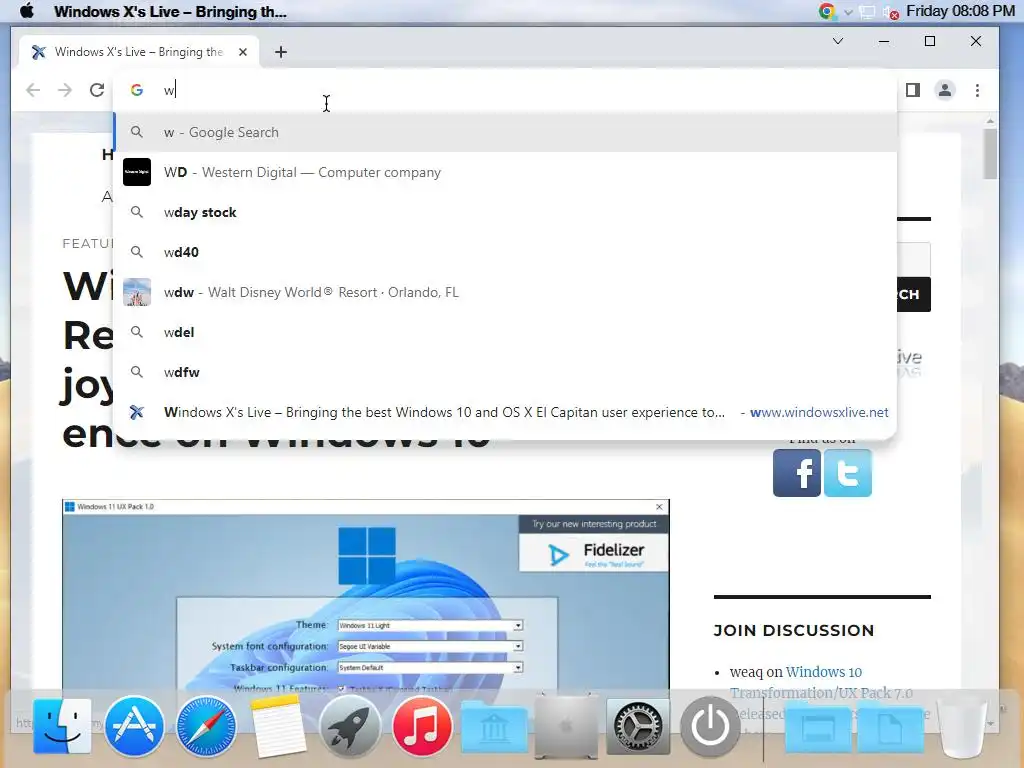
Task: Open the window folder in dock
Action: (x=818, y=729)
